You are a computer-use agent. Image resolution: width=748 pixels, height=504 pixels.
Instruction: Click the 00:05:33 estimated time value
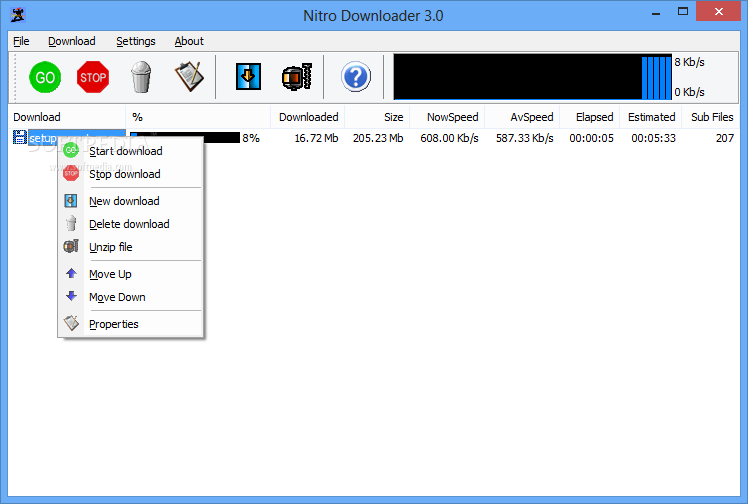pos(653,138)
